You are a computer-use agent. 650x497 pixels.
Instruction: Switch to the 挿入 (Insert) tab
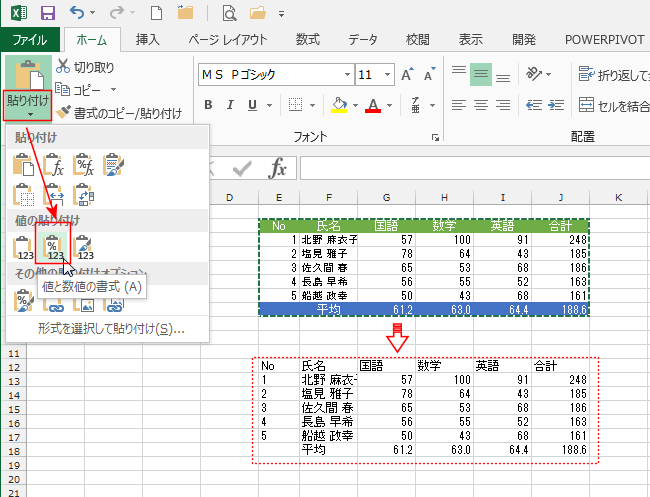click(x=148, y=40)
